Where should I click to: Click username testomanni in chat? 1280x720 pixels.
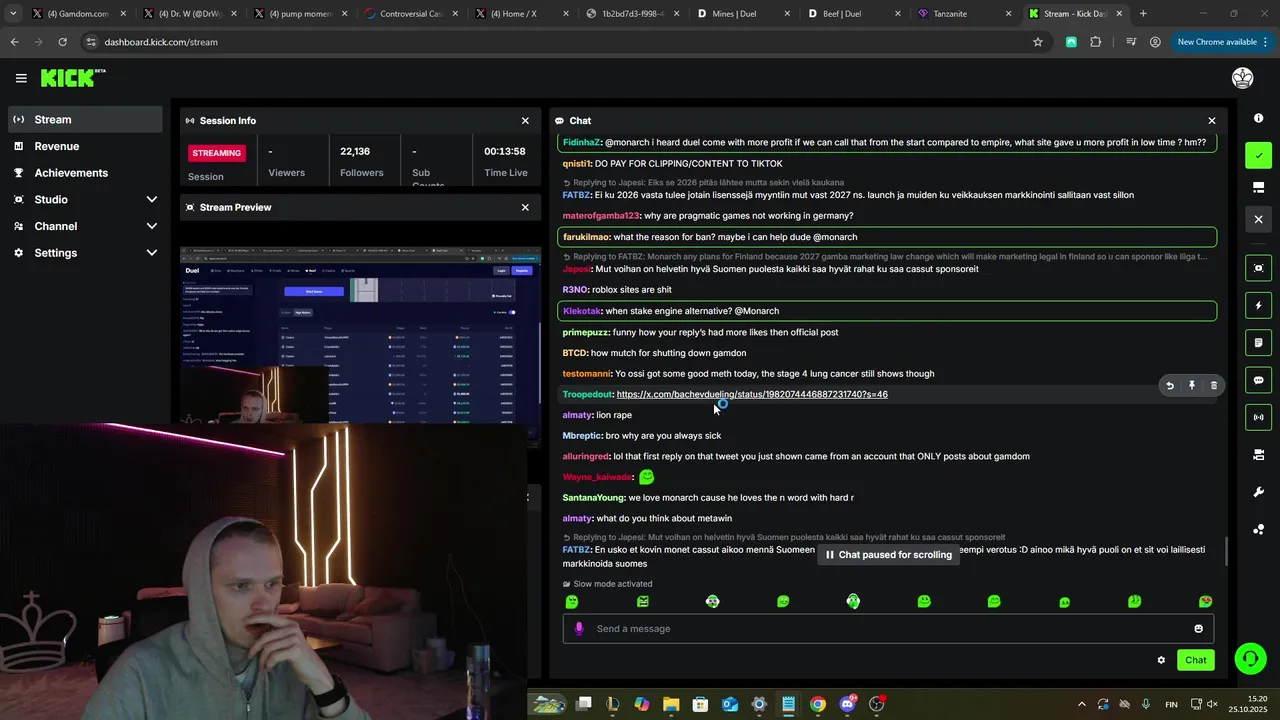pos(587,374)
